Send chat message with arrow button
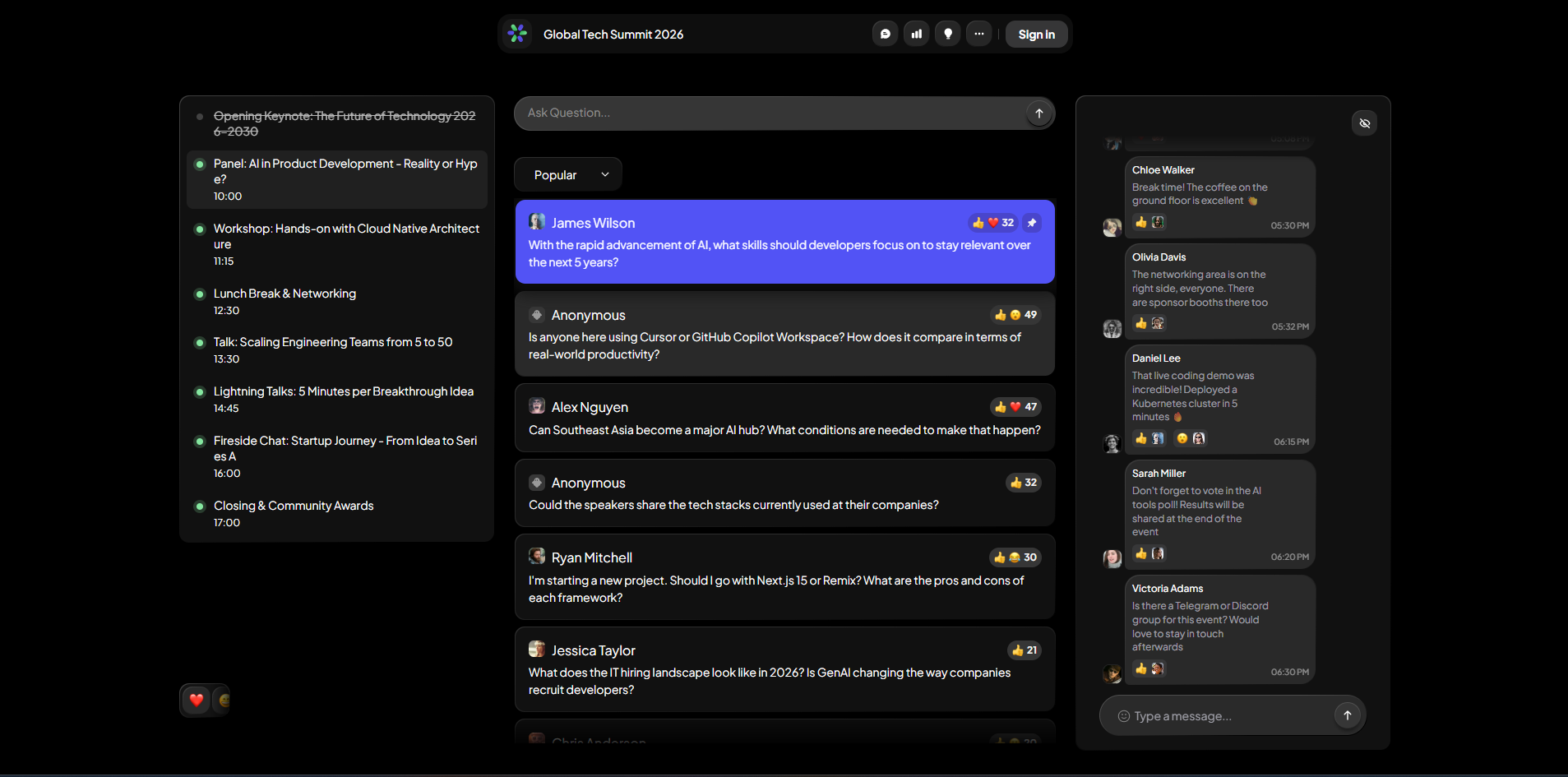Viewport: 1568px width, 777px height. (x=1347, y=715)
